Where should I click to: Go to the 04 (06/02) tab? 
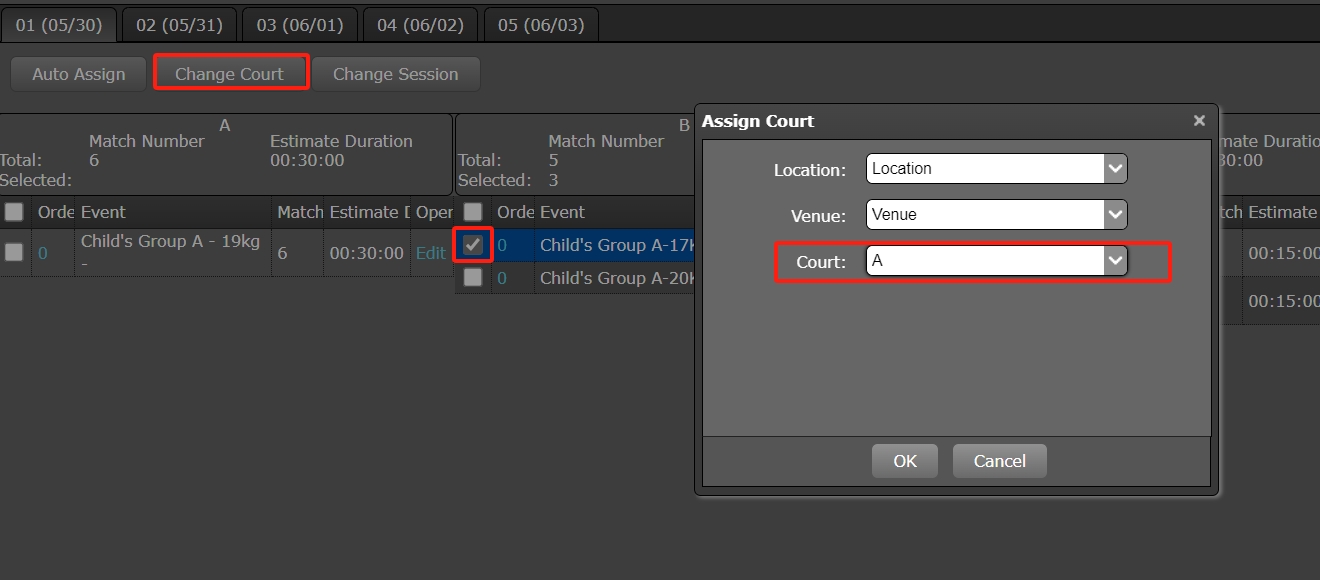pos(420,25)
